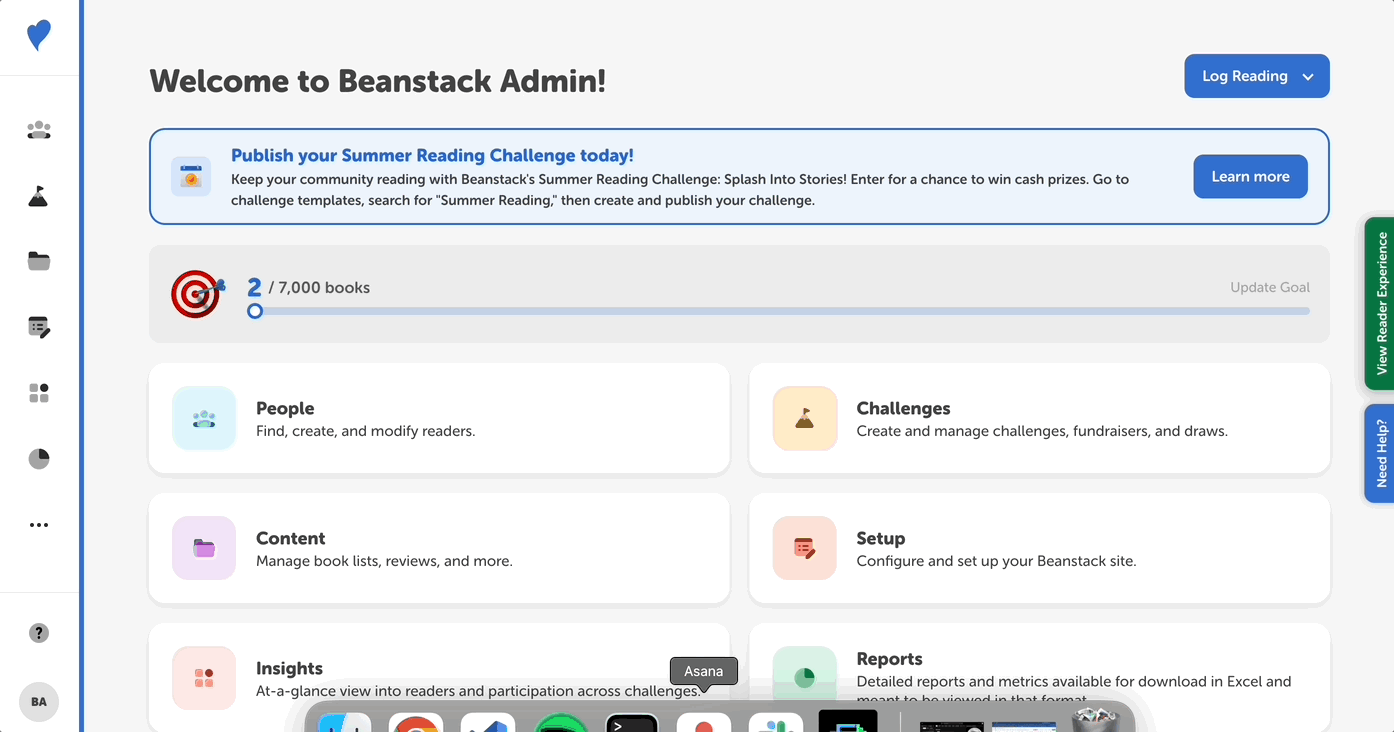Open the help question mark icon
Viewport: 1394px width, 732px height.
coord(38,632)
